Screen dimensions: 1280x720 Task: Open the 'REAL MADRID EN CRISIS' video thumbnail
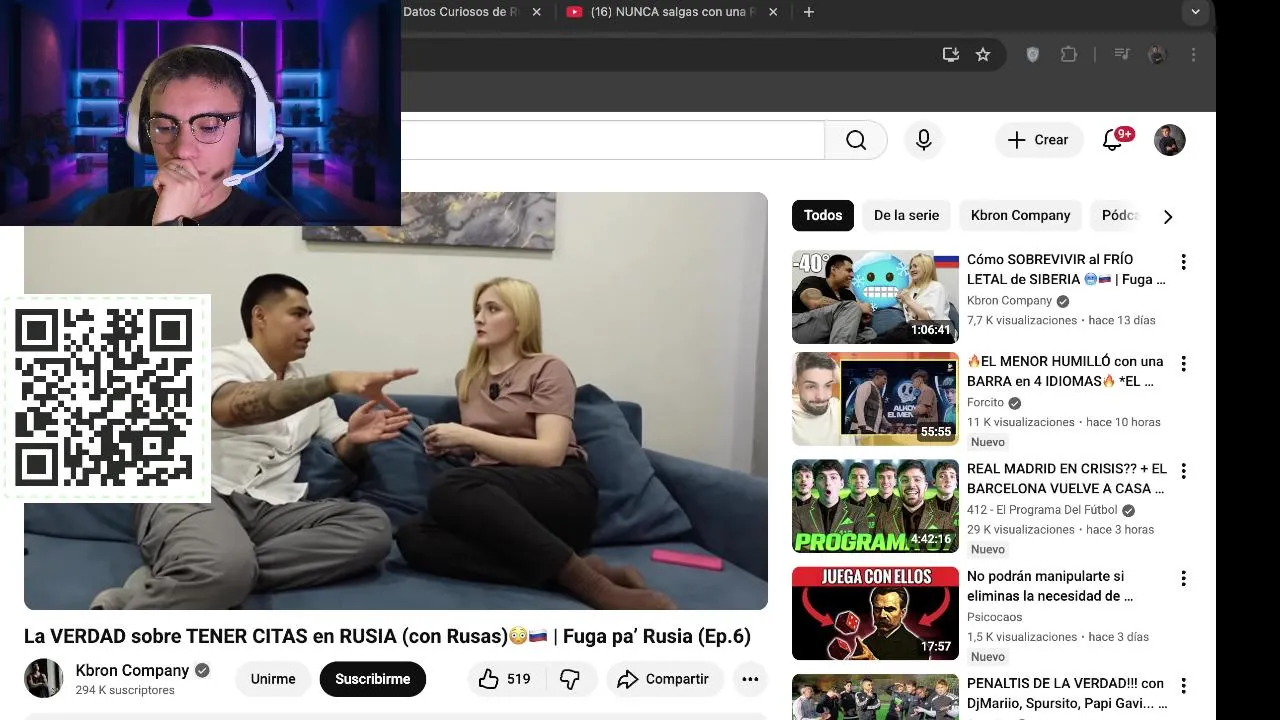(875, 506)
